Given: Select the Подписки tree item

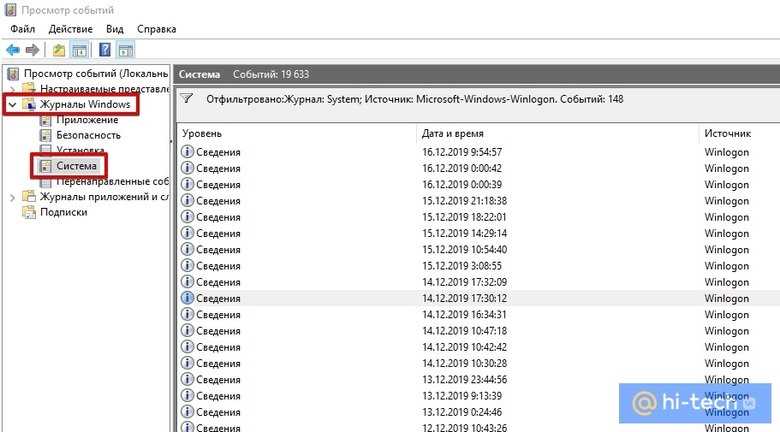Looking at the screenshot, I should pyautogui.click(x=64, y=213).
